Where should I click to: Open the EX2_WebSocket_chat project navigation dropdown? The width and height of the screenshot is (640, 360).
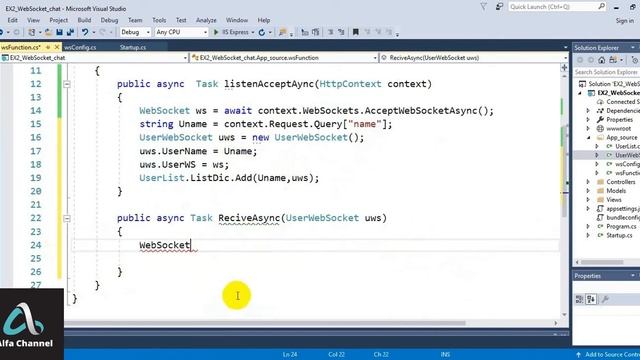click(x=185, y=58)
